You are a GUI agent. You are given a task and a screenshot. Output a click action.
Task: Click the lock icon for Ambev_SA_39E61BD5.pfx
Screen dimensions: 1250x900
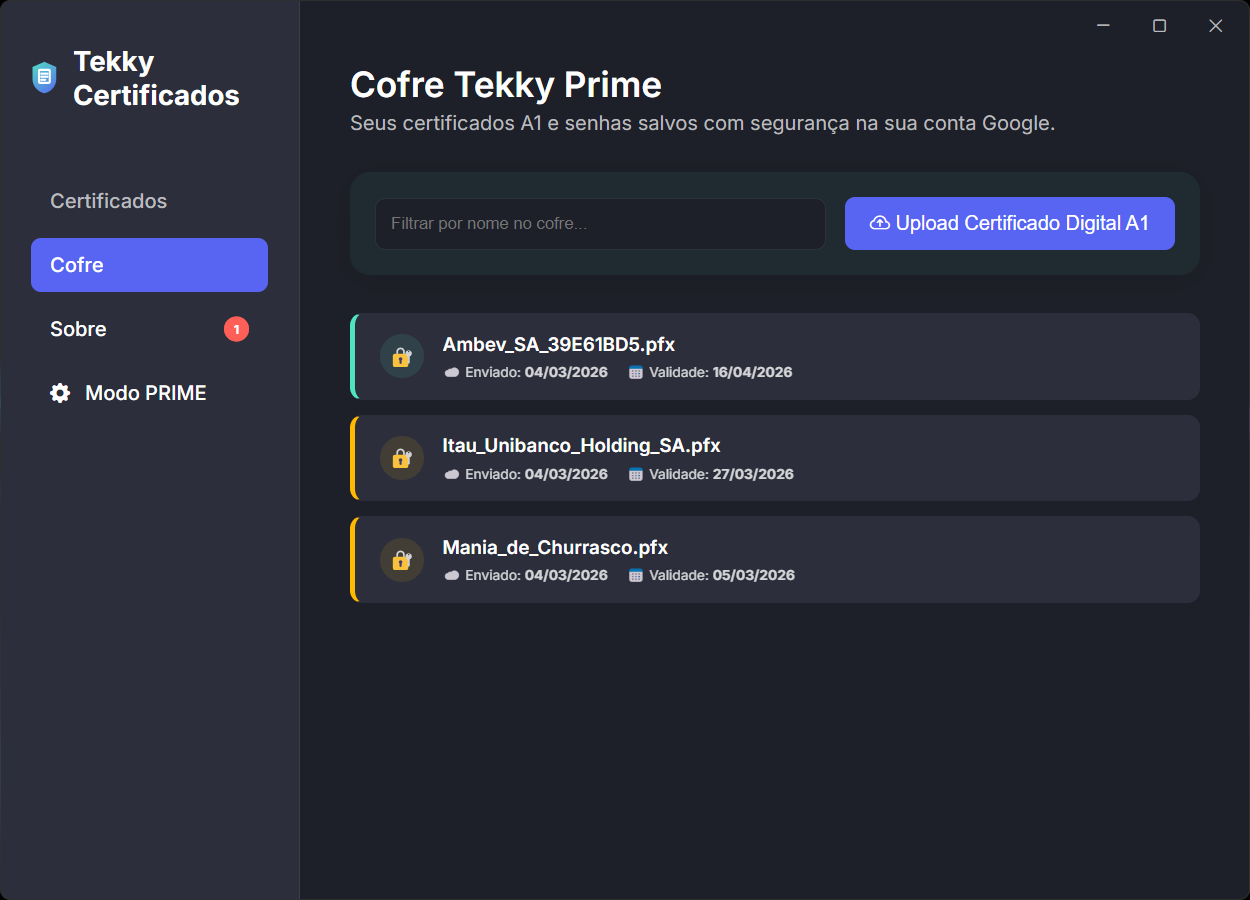[x=402, y=356]
